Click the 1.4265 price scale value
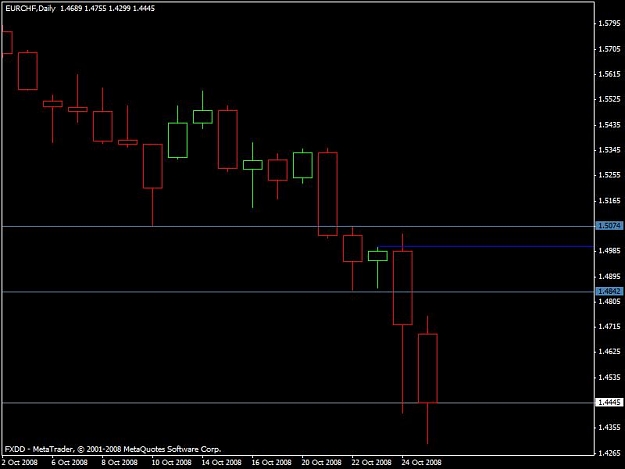 [x=609, y=453]
